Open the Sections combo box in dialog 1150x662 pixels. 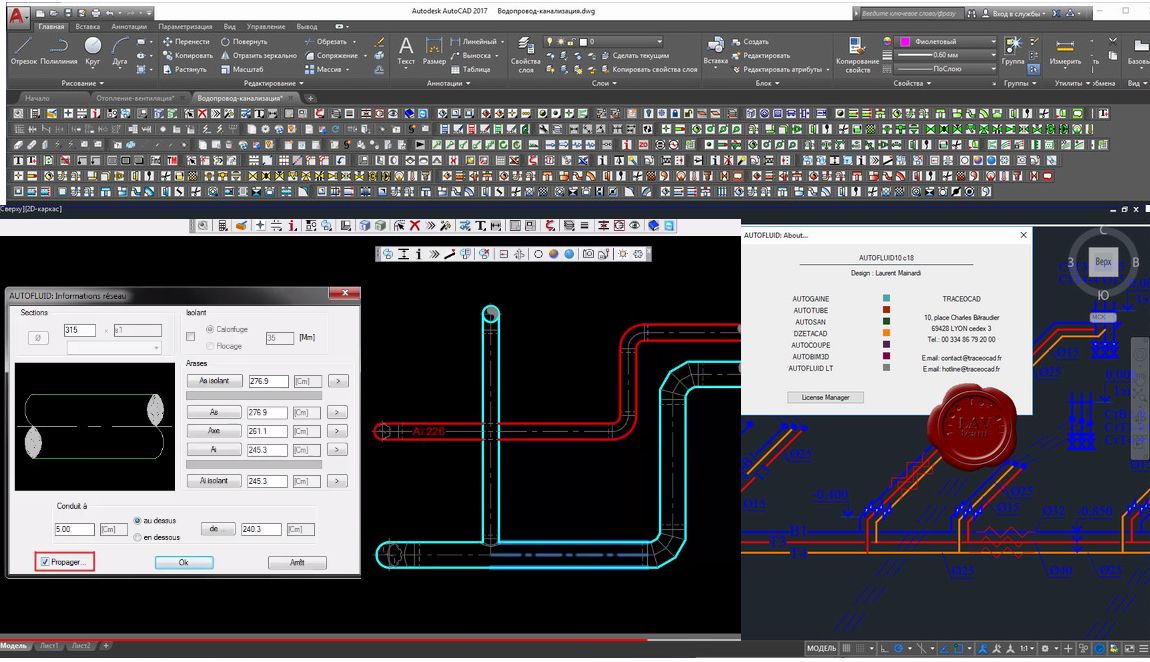click(x=114, y=347)
